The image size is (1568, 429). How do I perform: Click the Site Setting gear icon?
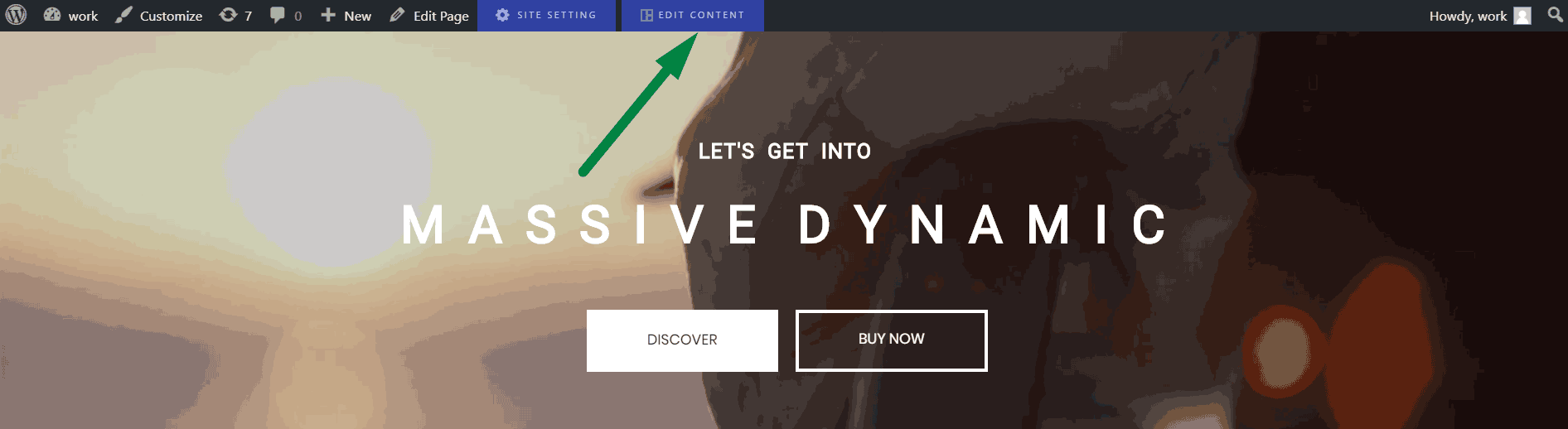pos(502,15)
